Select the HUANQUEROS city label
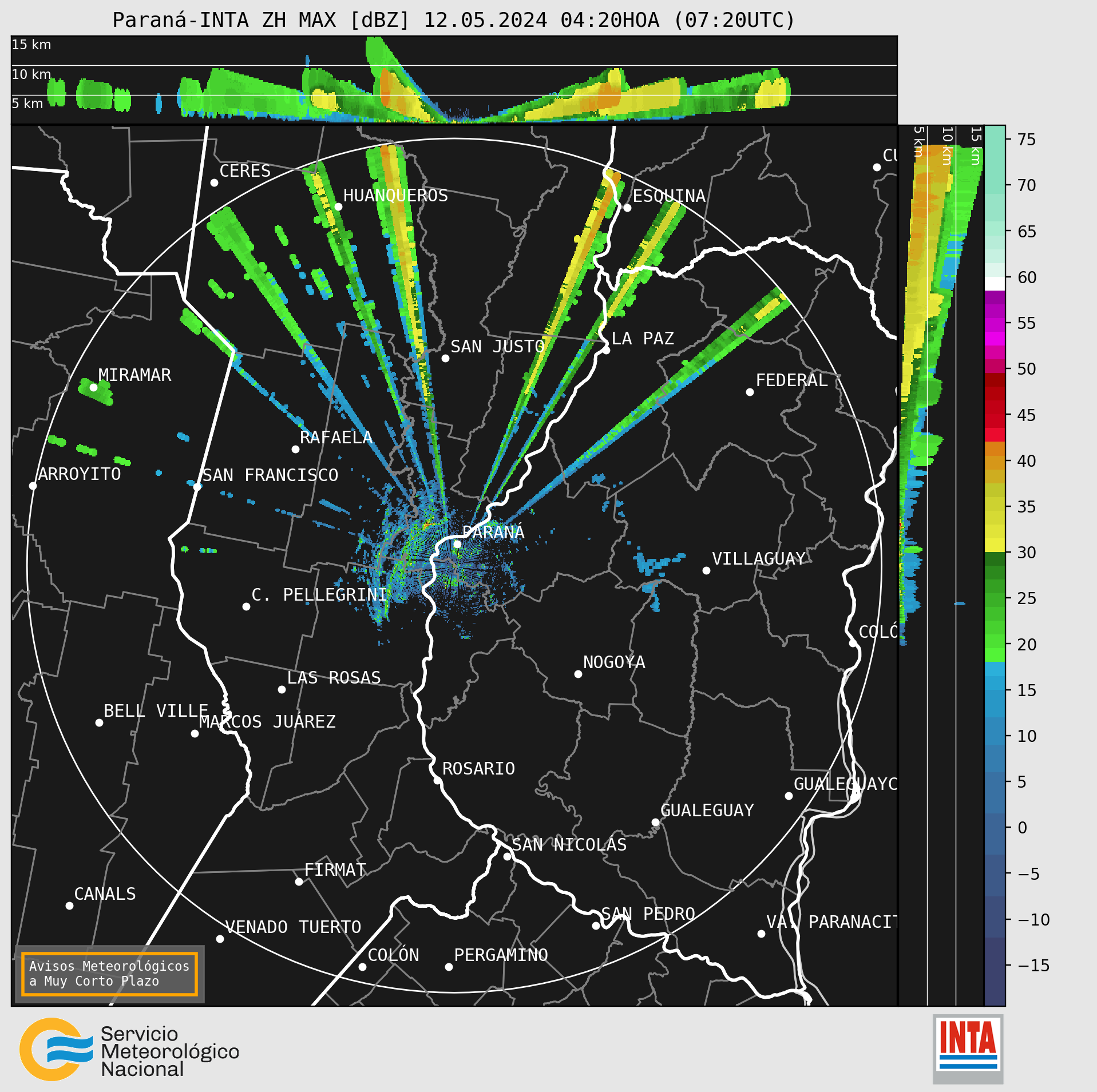Screen dimensions: 1097x1092 tap(395, 195)
